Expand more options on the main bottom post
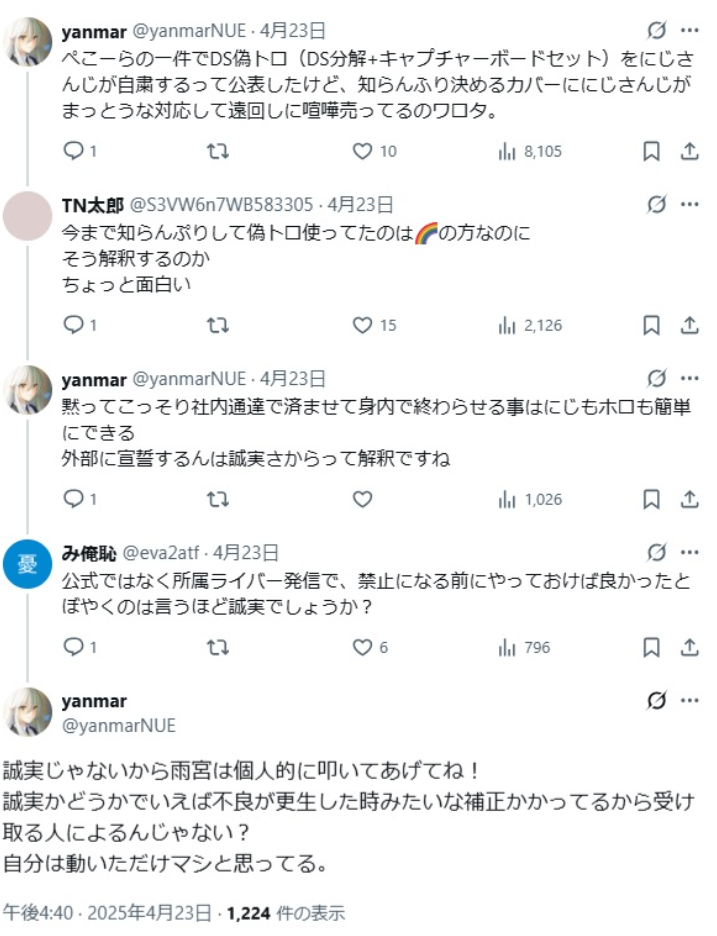Image resolution: width=717 pixels, height=936 pixels. click(689, 701)
